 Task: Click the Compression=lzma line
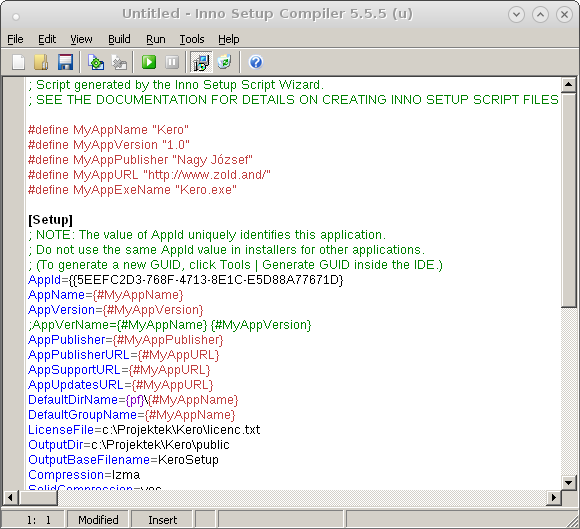(84, 475)
